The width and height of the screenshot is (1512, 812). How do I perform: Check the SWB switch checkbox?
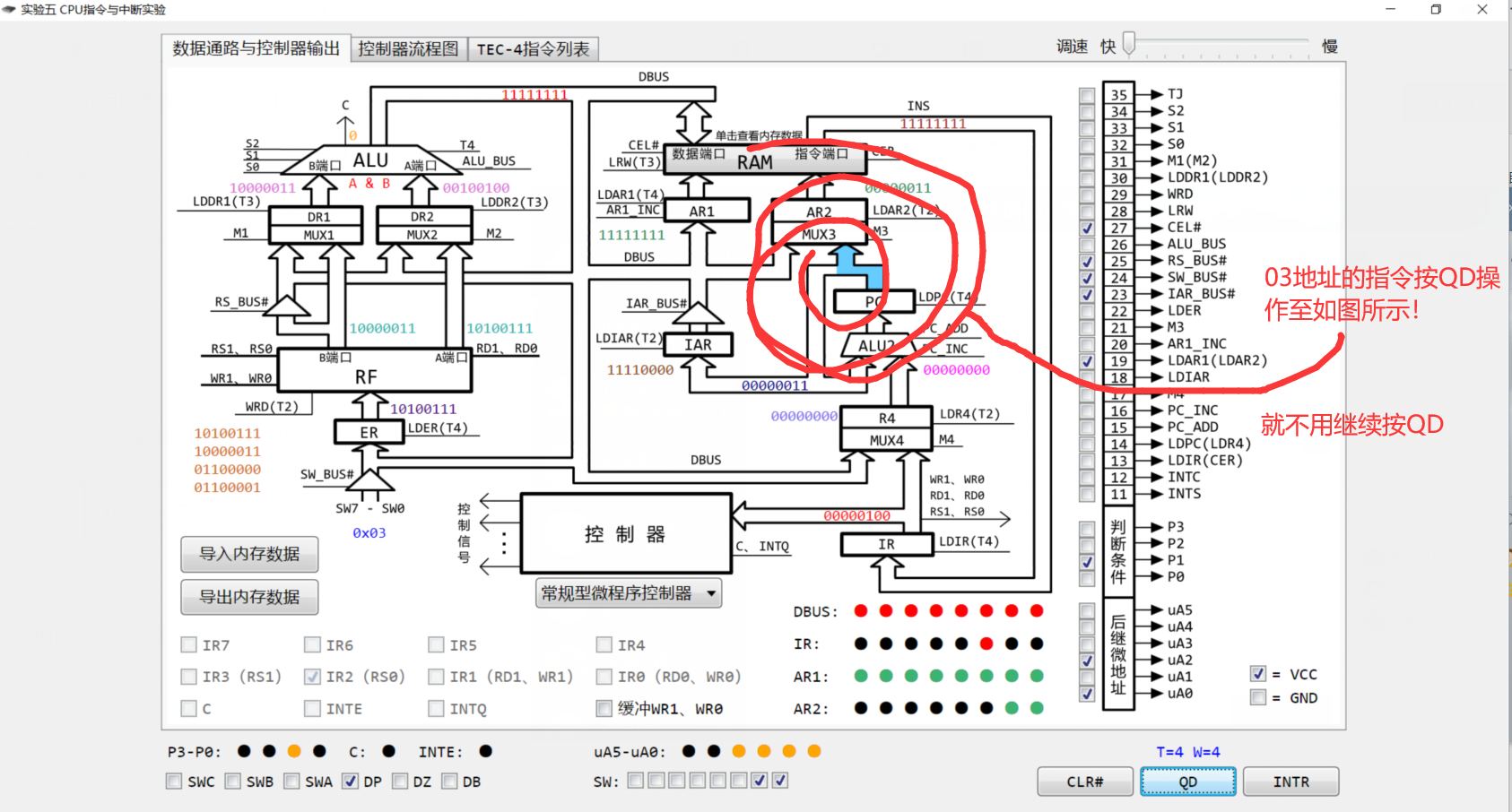tap(233, 782)
